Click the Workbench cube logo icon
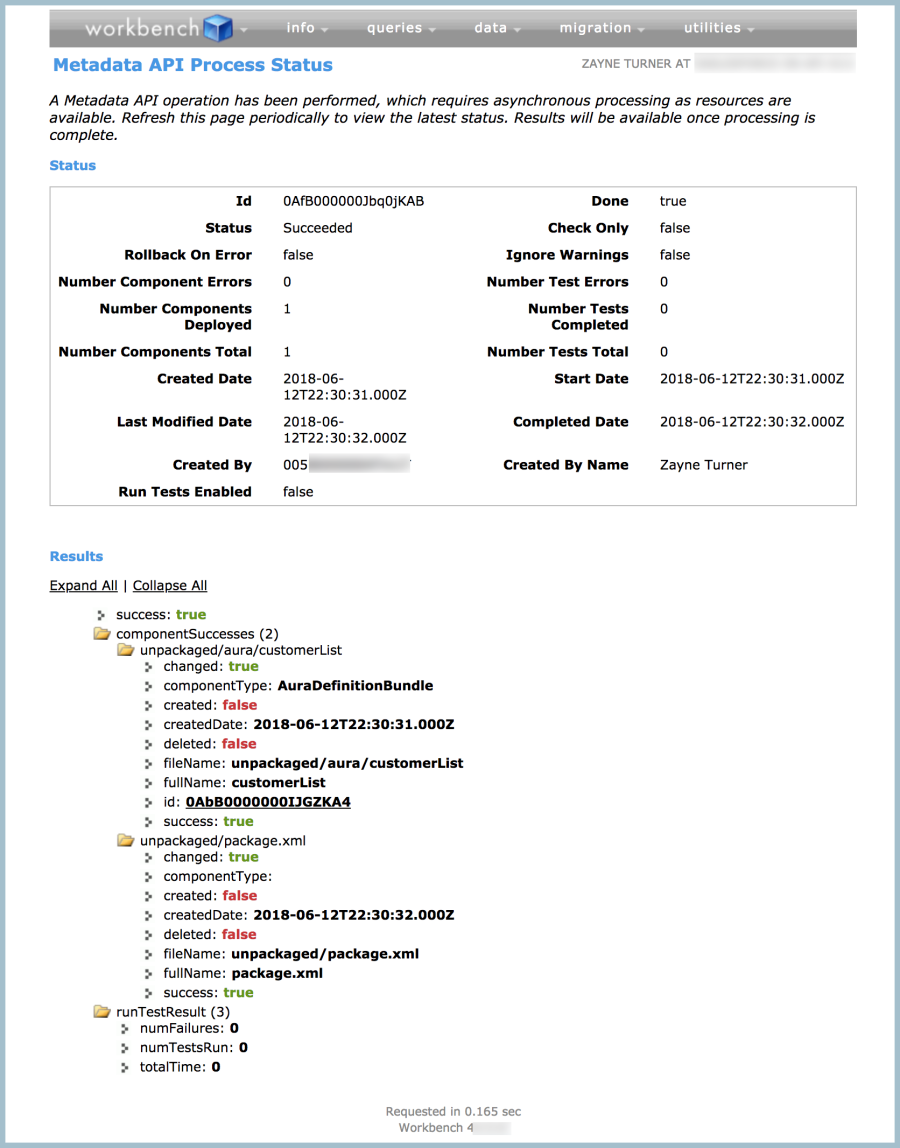 tap(218, 28)
